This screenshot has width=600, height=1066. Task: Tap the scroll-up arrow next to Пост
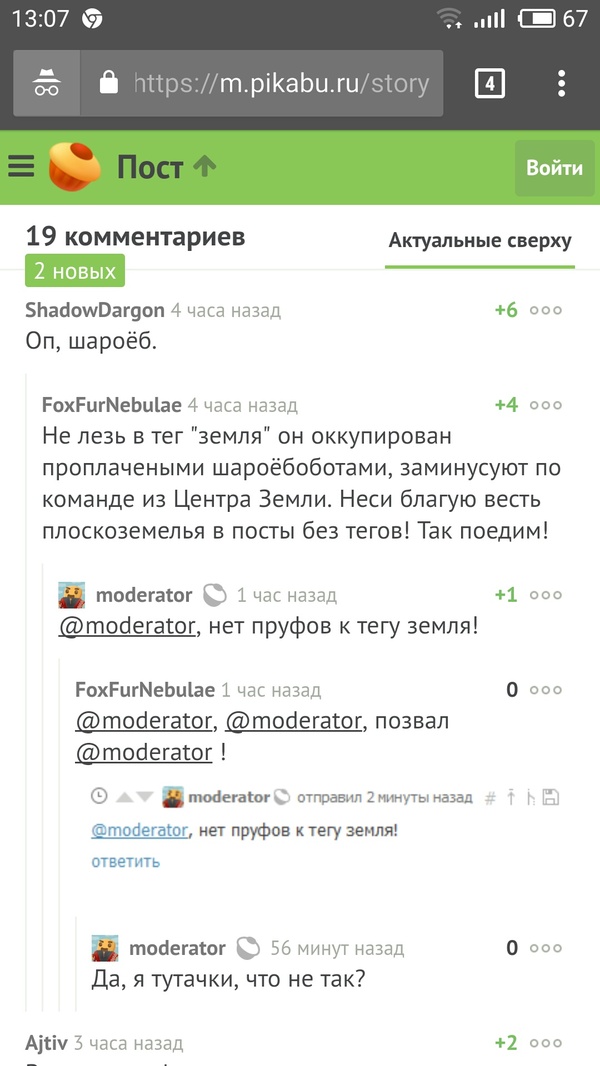pyautogui.click(x=205, y=166)
